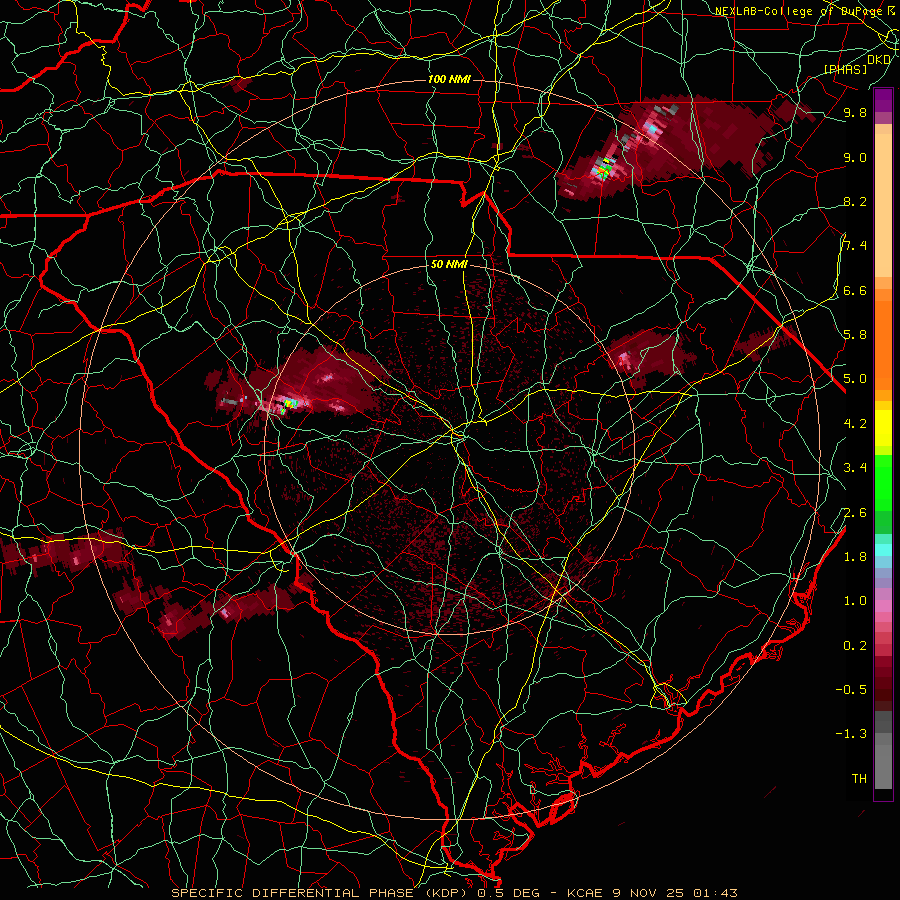Viewport: 900px width, 900px height.
Task: Click the 1.8 value on the color scale
Action: click(855, 557)
